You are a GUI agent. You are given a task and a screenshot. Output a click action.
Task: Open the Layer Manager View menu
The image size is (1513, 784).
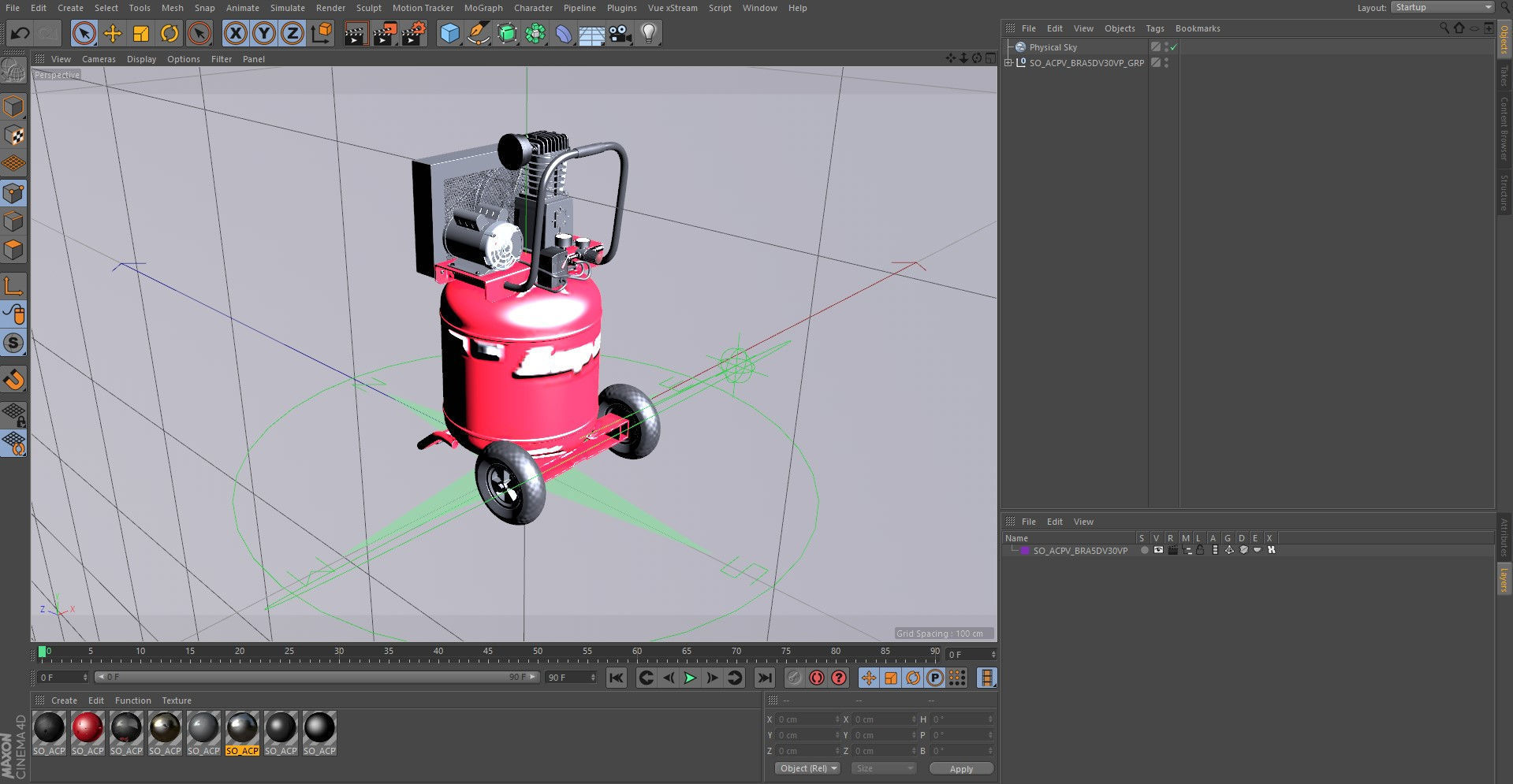coord(1083,522)
